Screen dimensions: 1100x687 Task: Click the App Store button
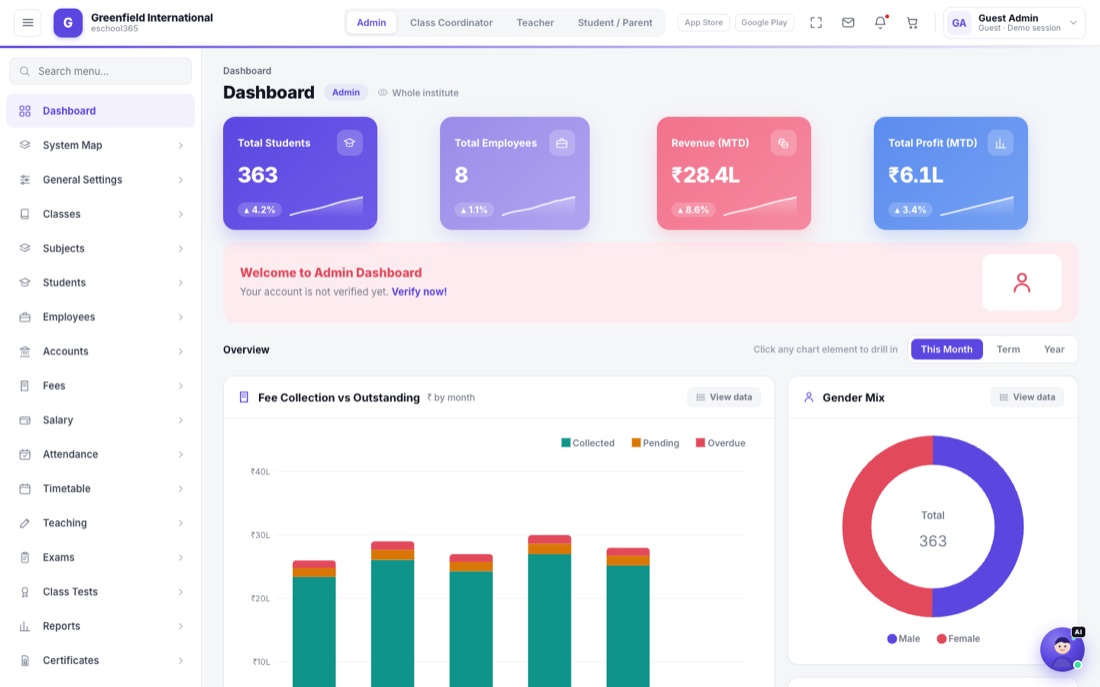coord(704,22)
